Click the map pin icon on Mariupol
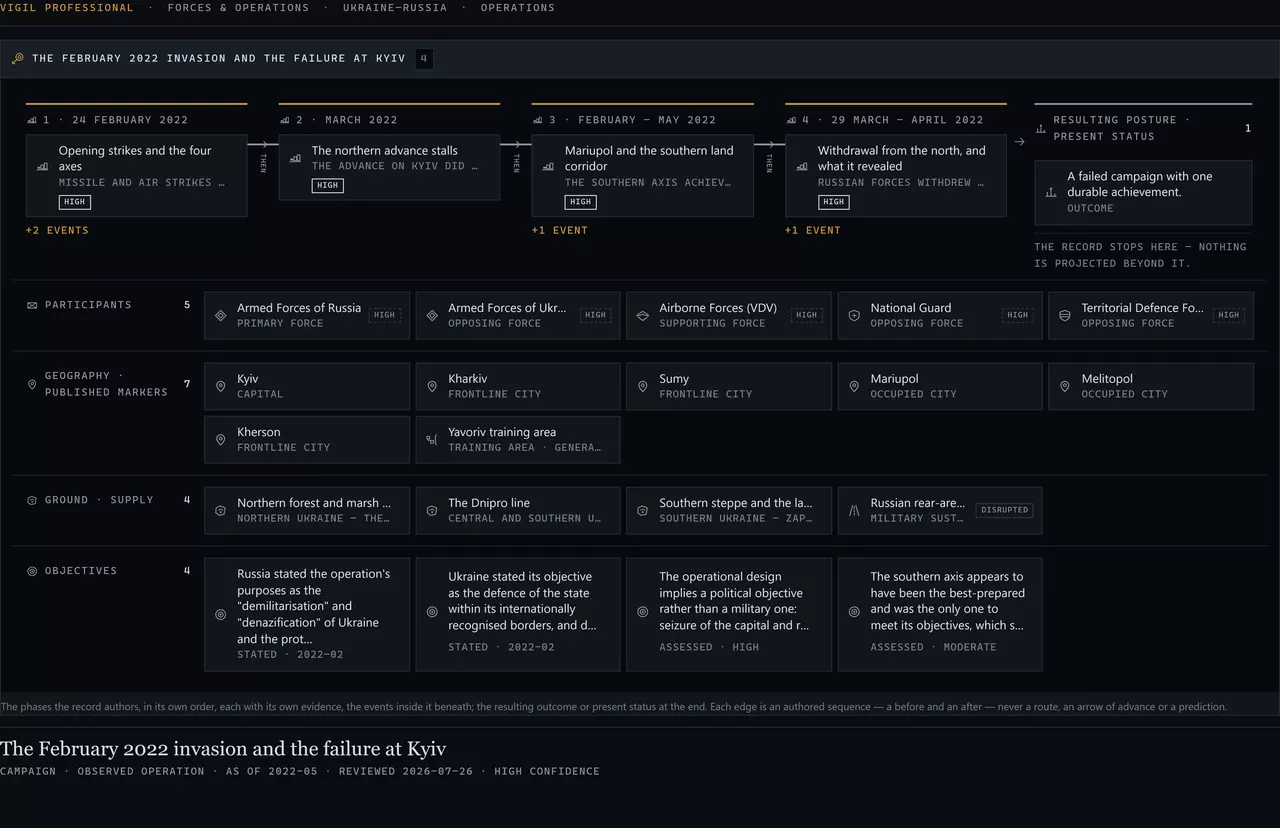 854,386
